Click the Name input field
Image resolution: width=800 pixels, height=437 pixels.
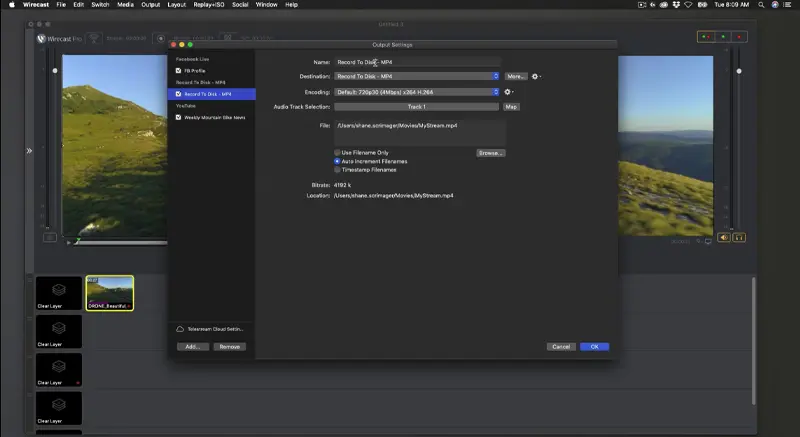coord(417,62)
